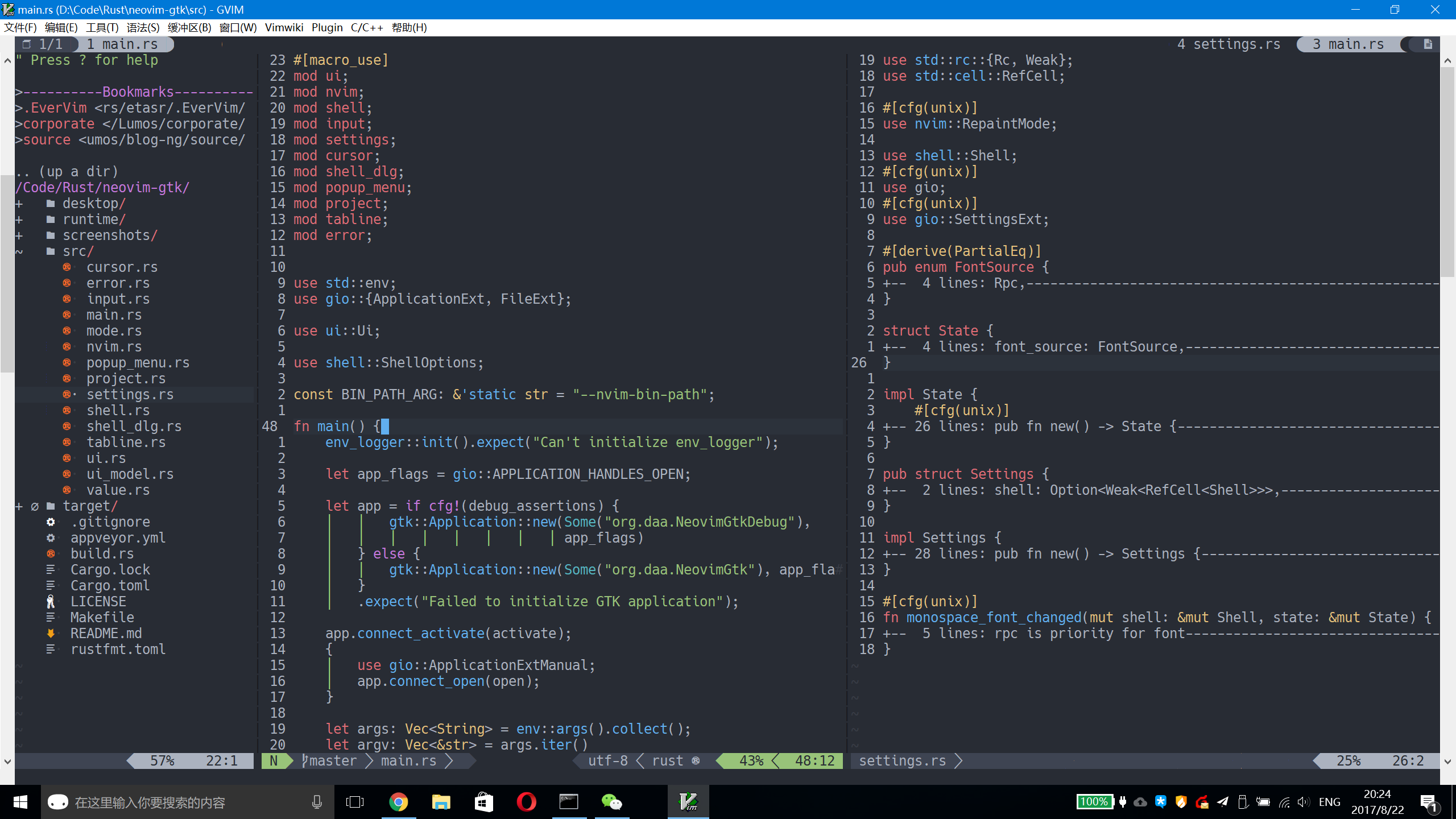Click the list icon next to Cargo.lock

[51, 569]
